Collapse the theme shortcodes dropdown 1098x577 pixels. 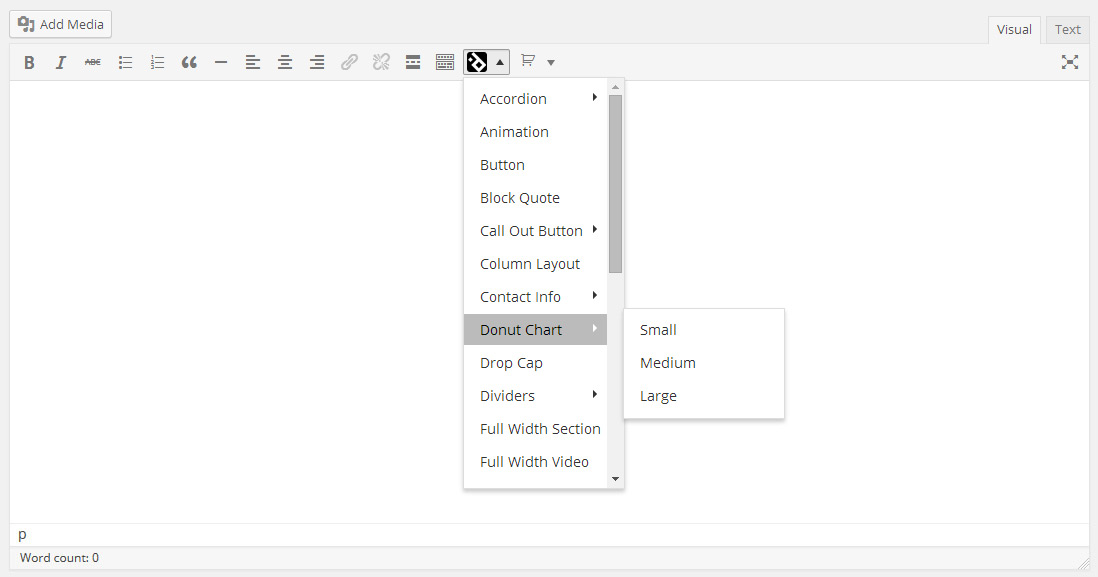pos(487,62)
